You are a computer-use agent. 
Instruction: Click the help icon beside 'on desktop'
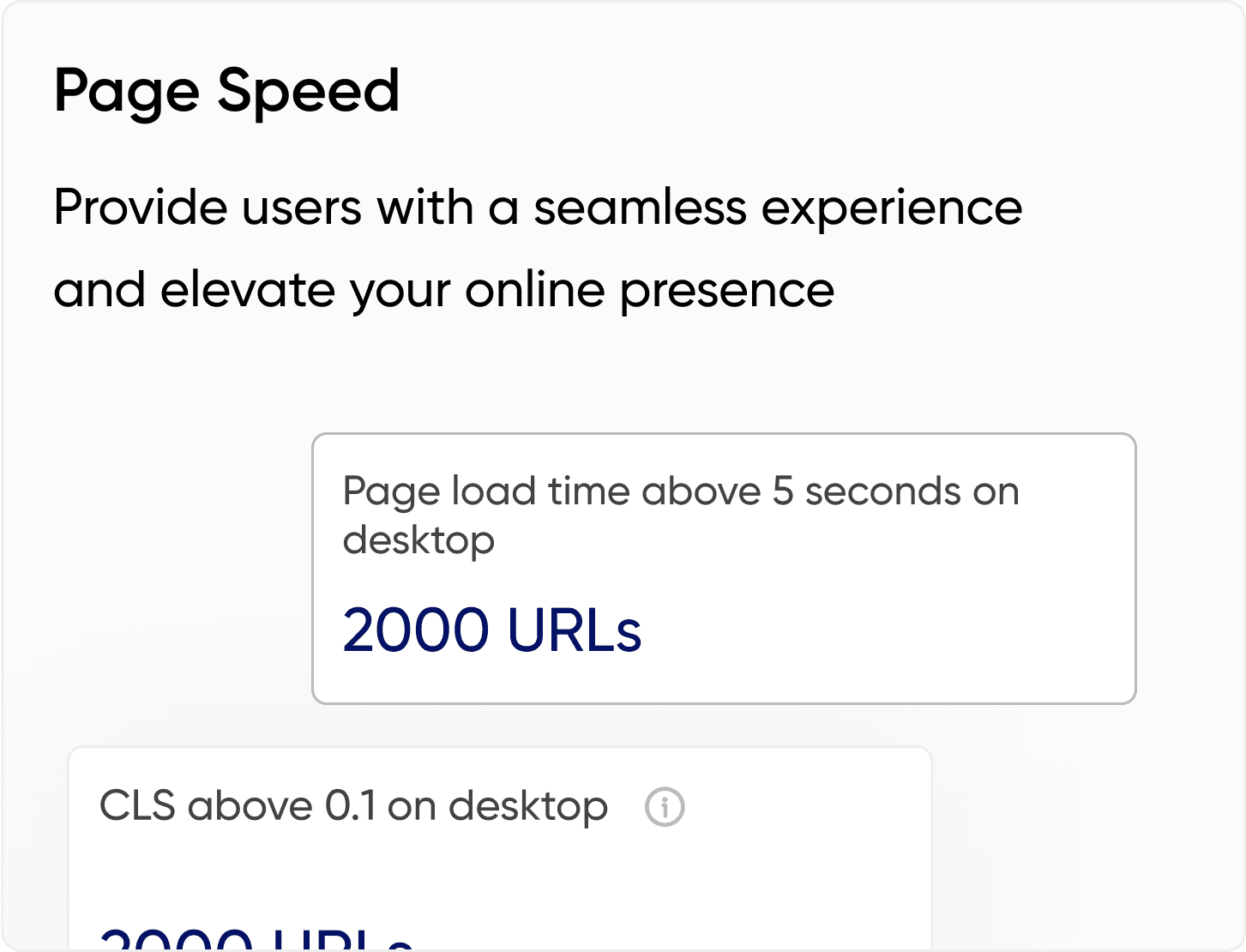pos(665,807)
